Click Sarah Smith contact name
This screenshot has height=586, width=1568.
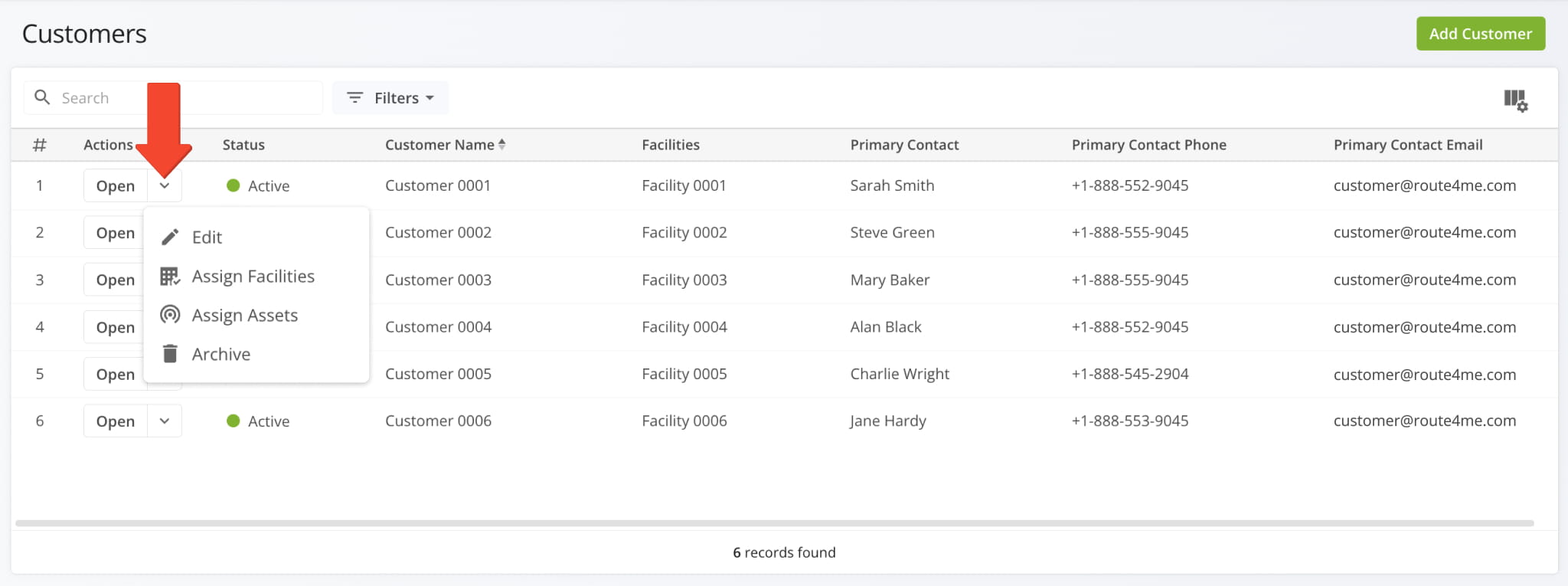[x=892, y=185]
